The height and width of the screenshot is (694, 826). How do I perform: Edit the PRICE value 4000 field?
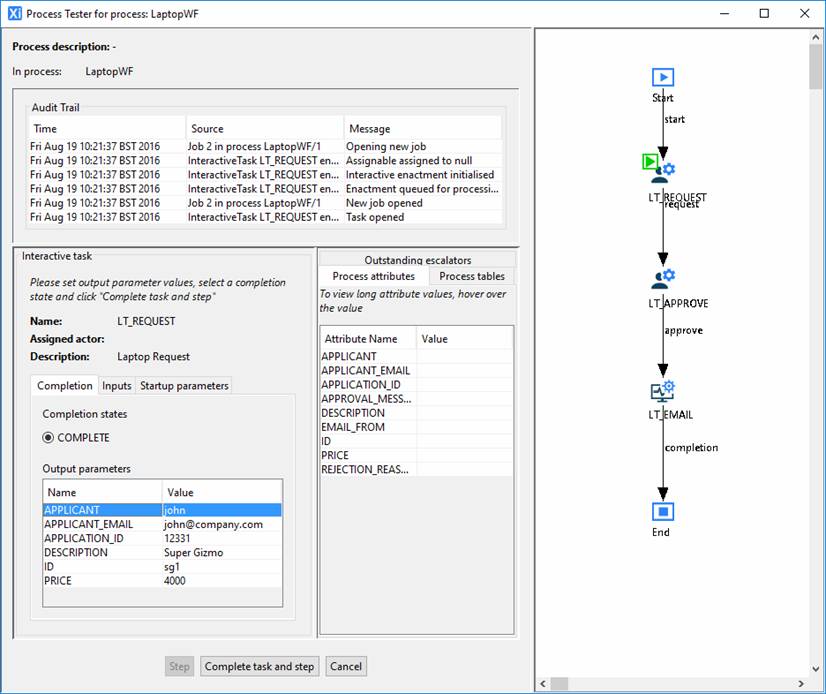click(x=221, y=581)
